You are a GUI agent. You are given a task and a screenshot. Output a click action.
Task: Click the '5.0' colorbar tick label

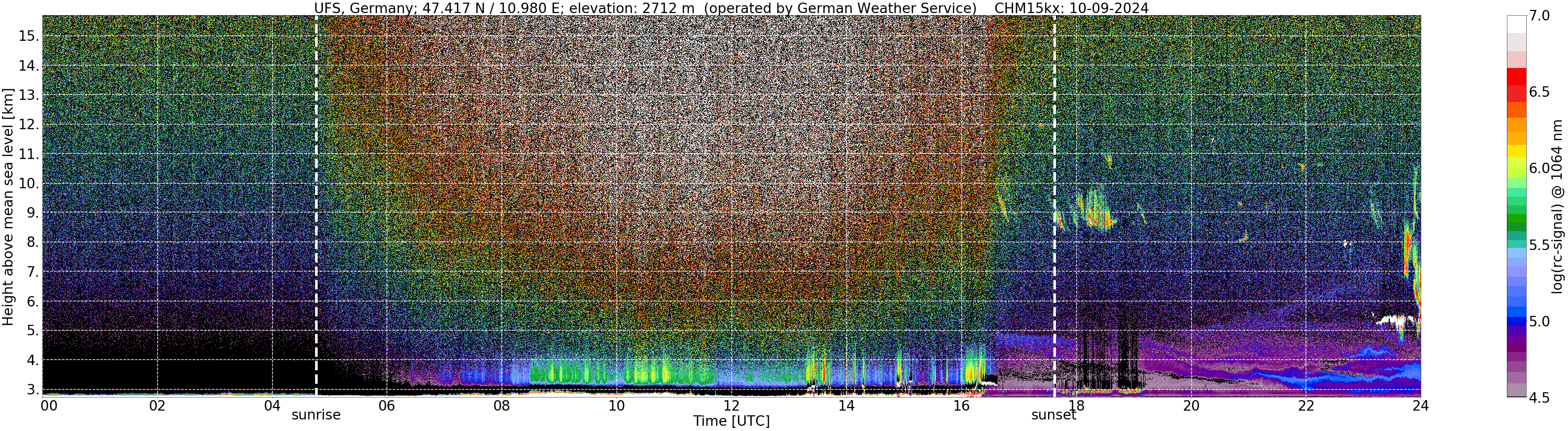pyautogui.click(x=1539, y=321)
